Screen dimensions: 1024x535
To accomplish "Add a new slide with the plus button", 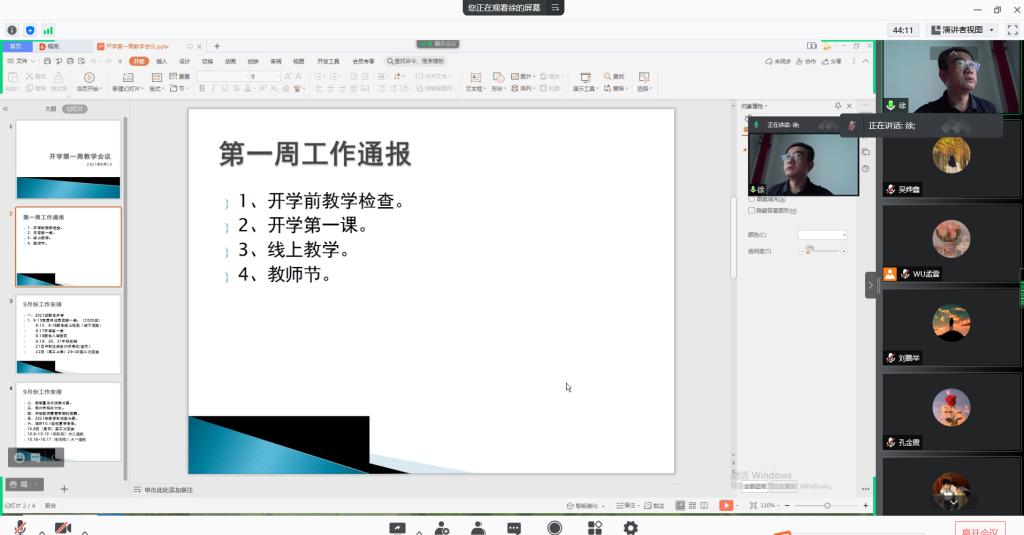I will [64, 489].
